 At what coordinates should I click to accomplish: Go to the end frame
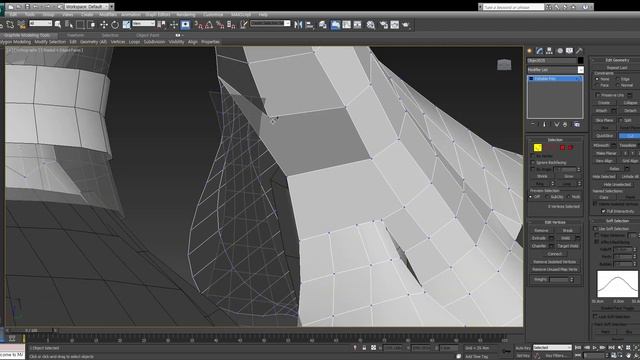click(x=611, y=348)
